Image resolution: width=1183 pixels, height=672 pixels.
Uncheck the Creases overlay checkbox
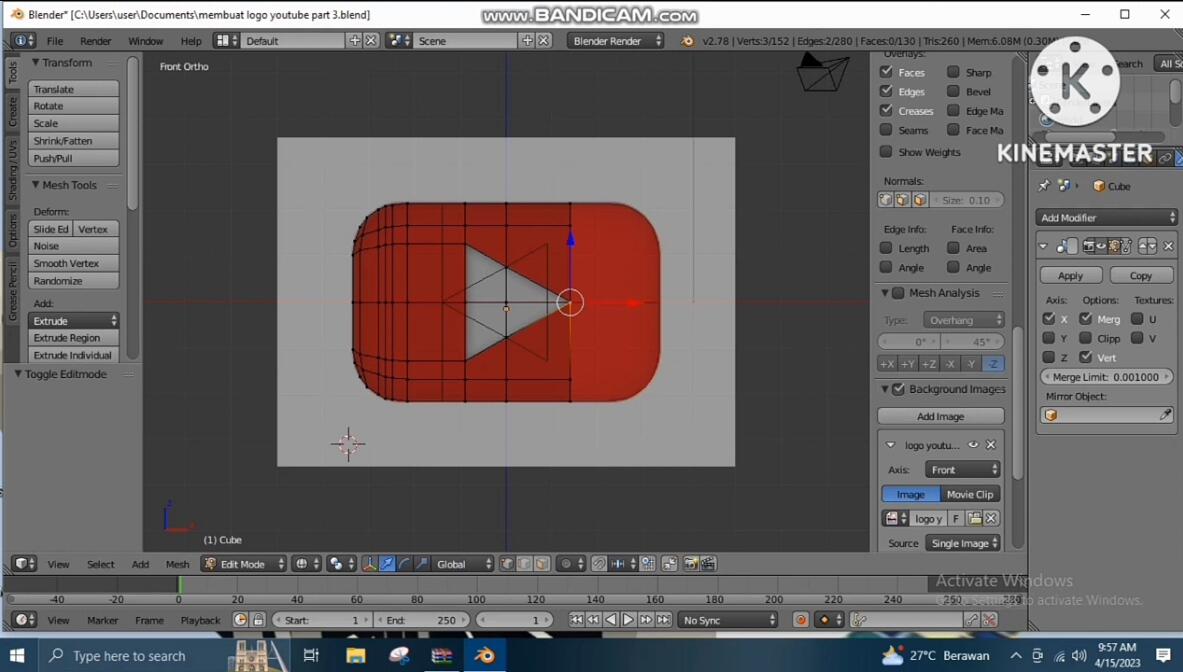tap(886, 110)
